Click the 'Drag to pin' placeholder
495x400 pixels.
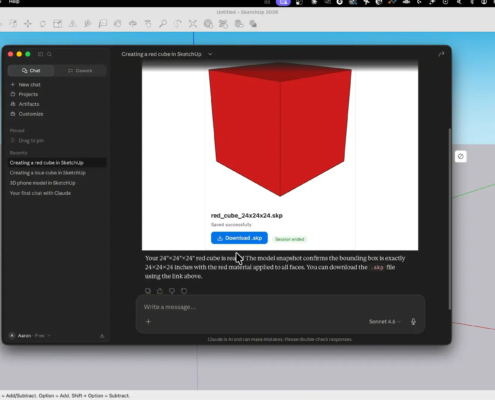tap(31, 140)
